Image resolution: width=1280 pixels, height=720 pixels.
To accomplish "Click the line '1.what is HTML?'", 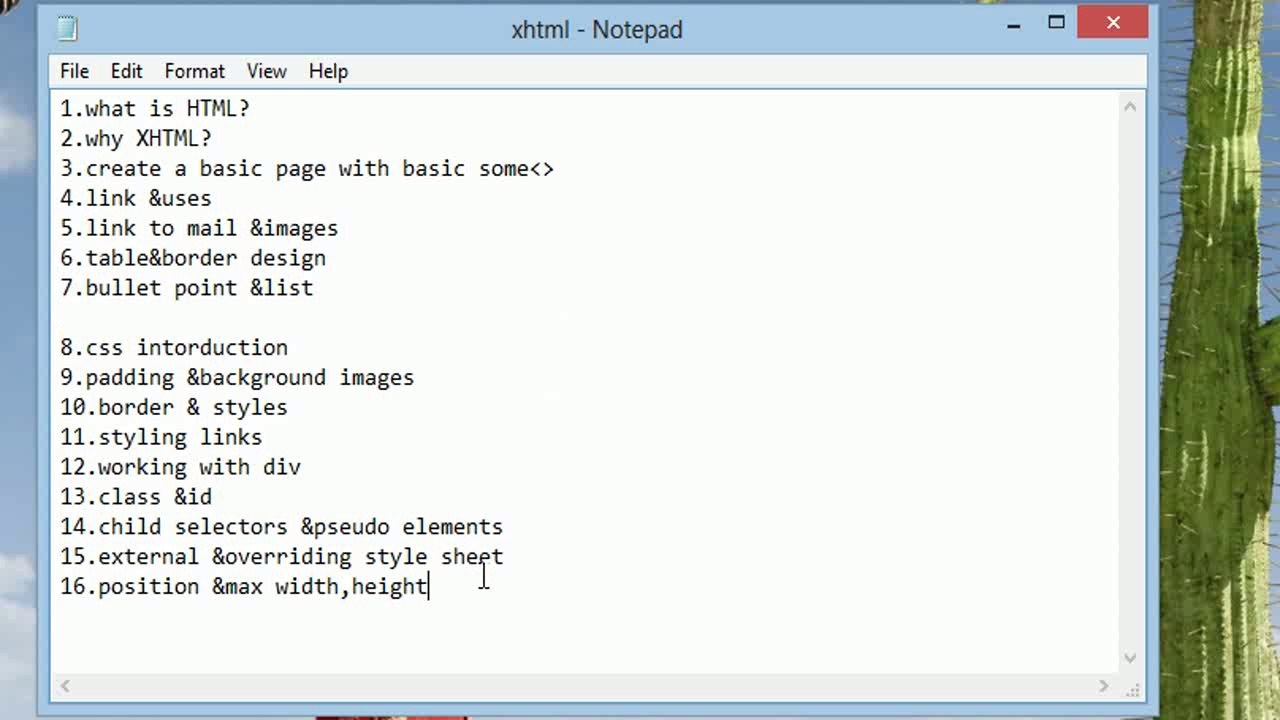I will [x=154, y=108].
